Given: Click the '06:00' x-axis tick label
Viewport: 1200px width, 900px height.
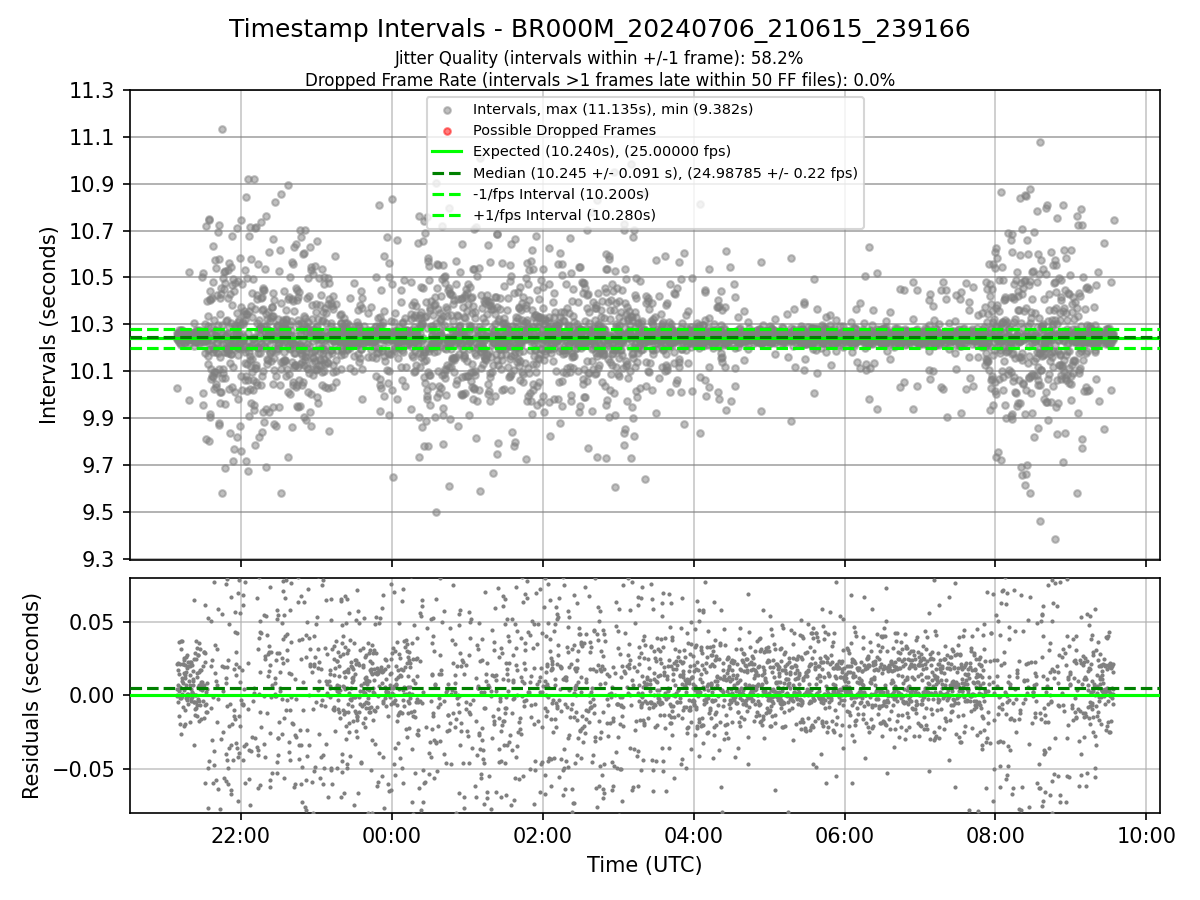Looking at the screenshot, I should pyautogui.click(x=844, y=835).
